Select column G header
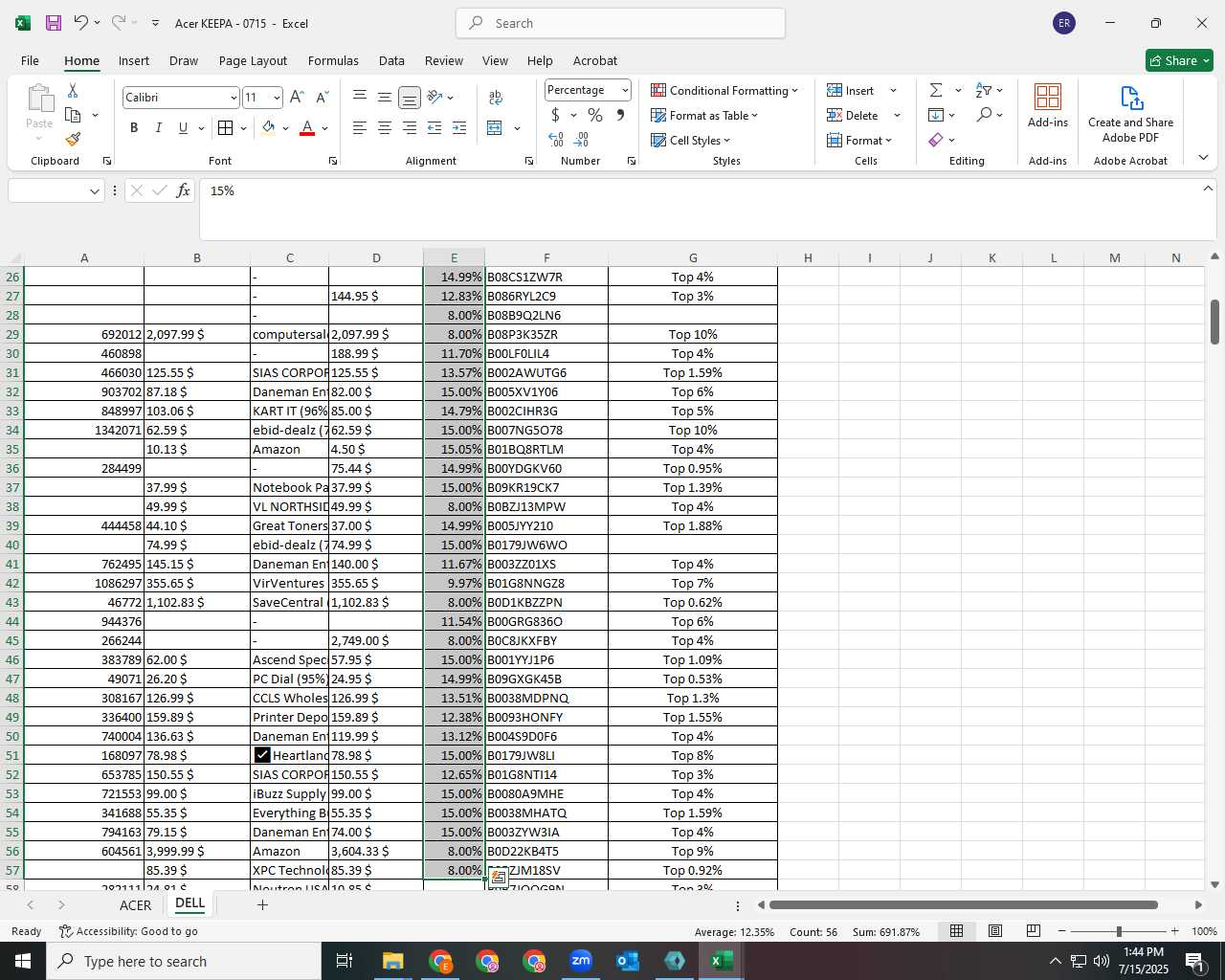 (x=693, y=257)
